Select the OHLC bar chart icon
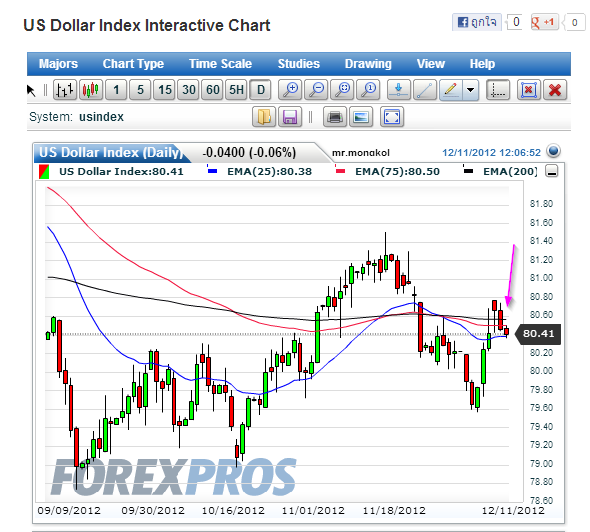This screenshot has height=532, width=590. [x=65, y=90]
